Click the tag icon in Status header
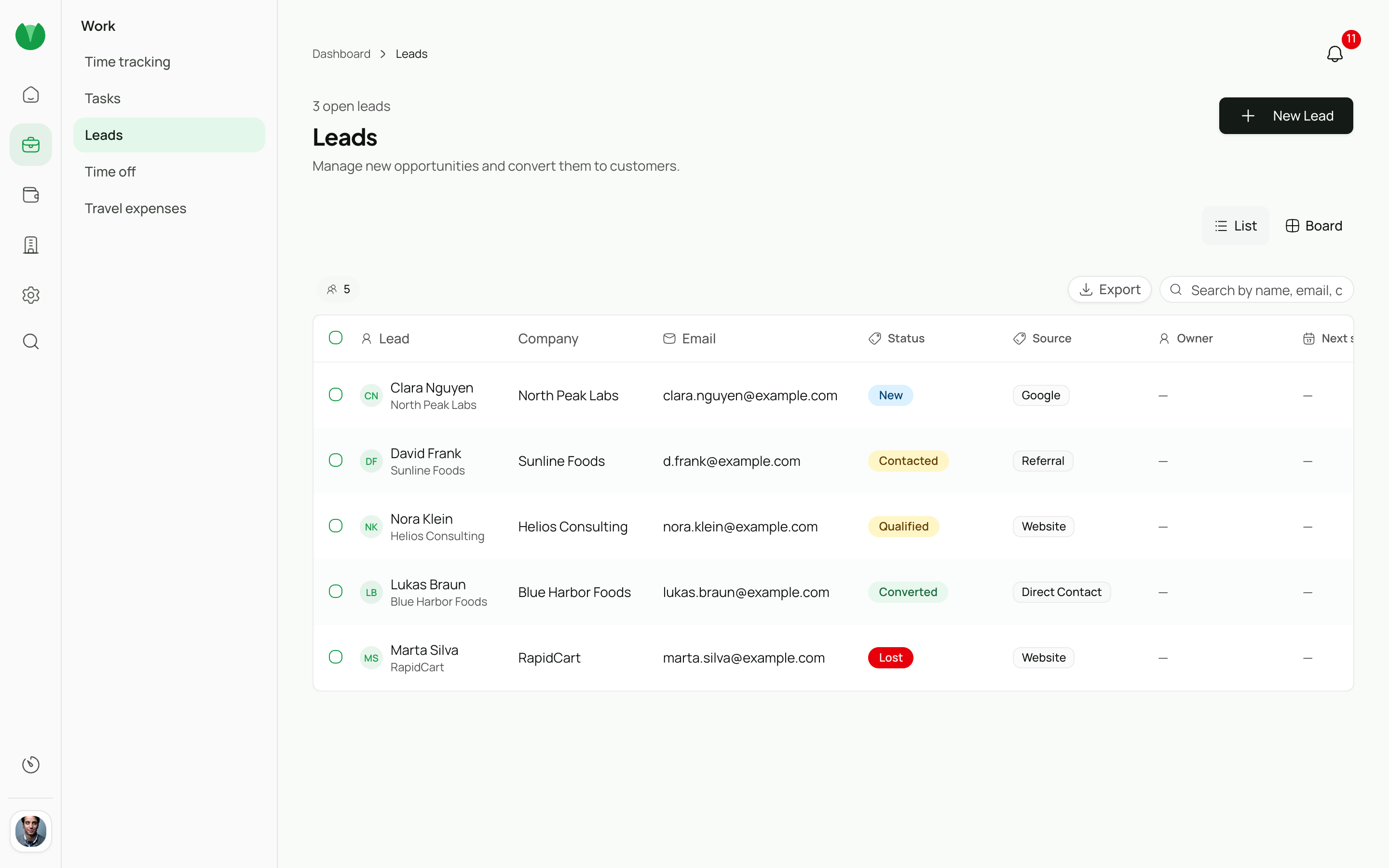Image resolution: width=1389 pixels, height=868 pixels. pos(875,339)
